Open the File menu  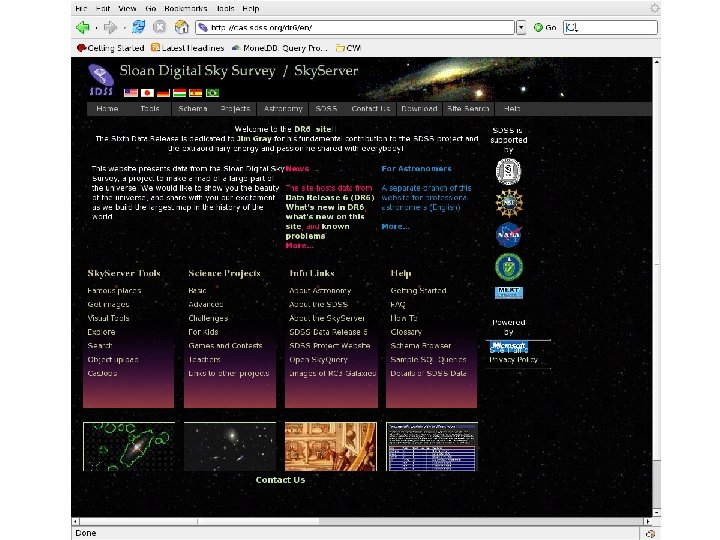[x=81, y=8]
